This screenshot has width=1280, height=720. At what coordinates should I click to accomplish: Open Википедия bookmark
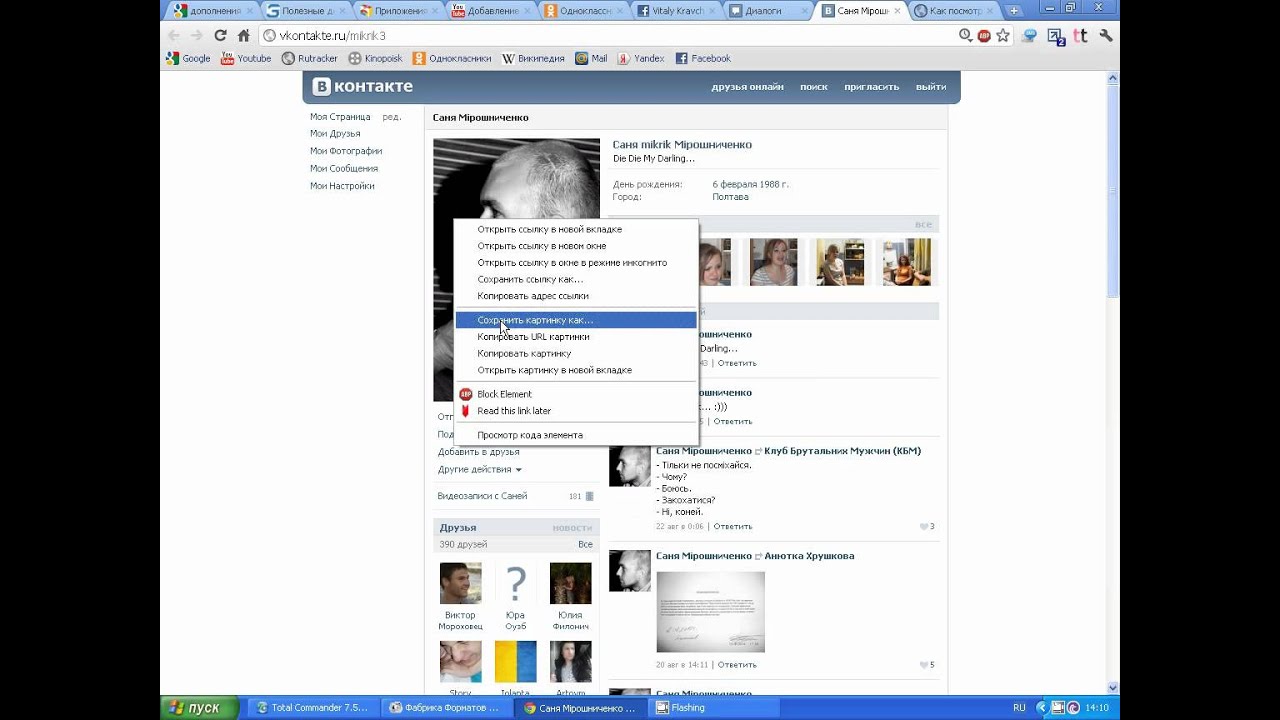point(533,58)
